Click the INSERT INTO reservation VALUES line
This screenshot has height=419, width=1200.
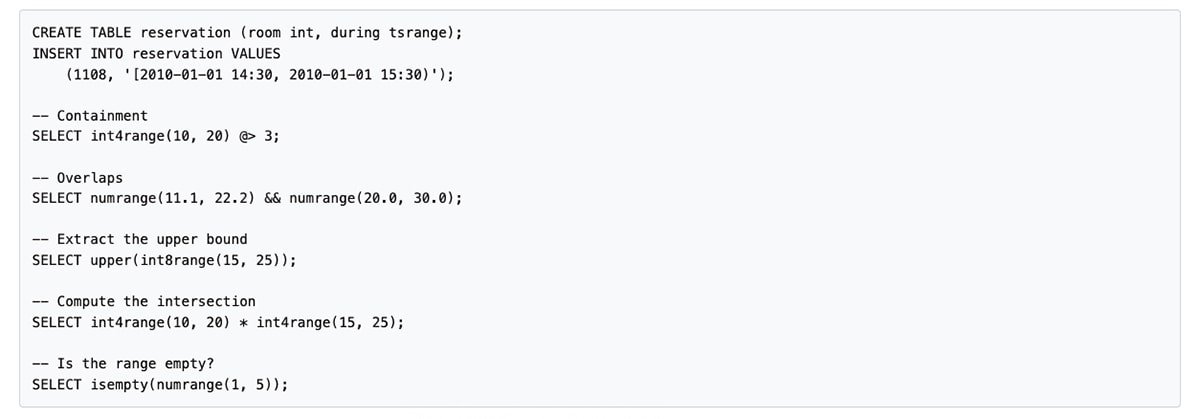pos(156,53)
